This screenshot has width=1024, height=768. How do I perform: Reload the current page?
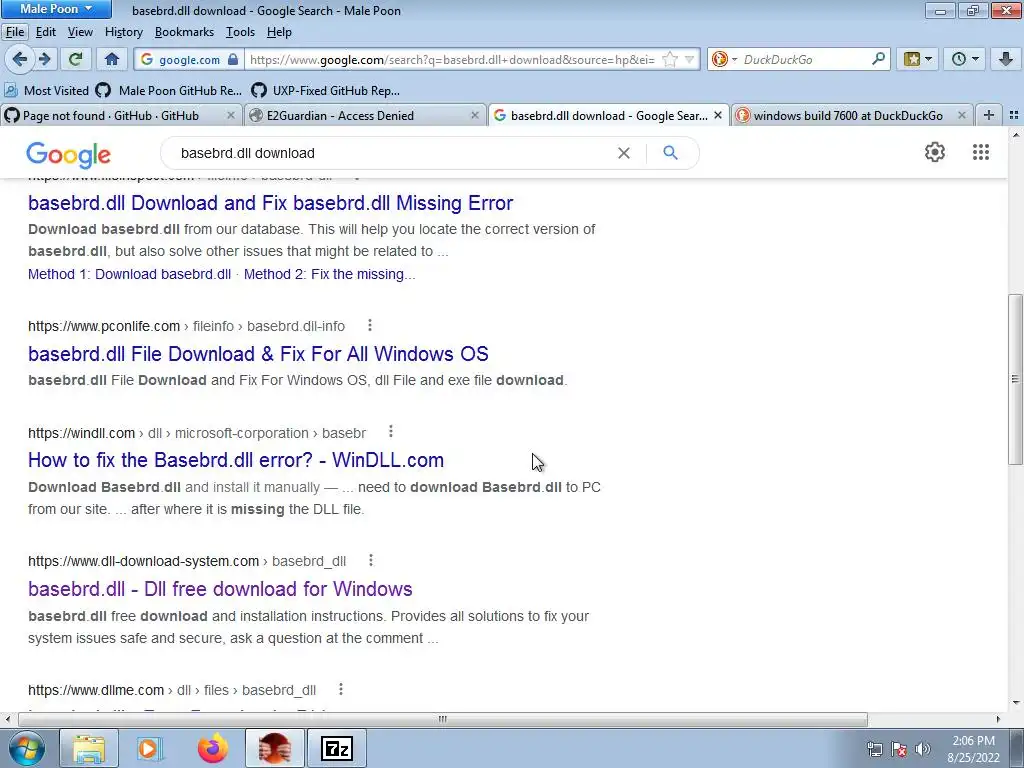point(75,59)
